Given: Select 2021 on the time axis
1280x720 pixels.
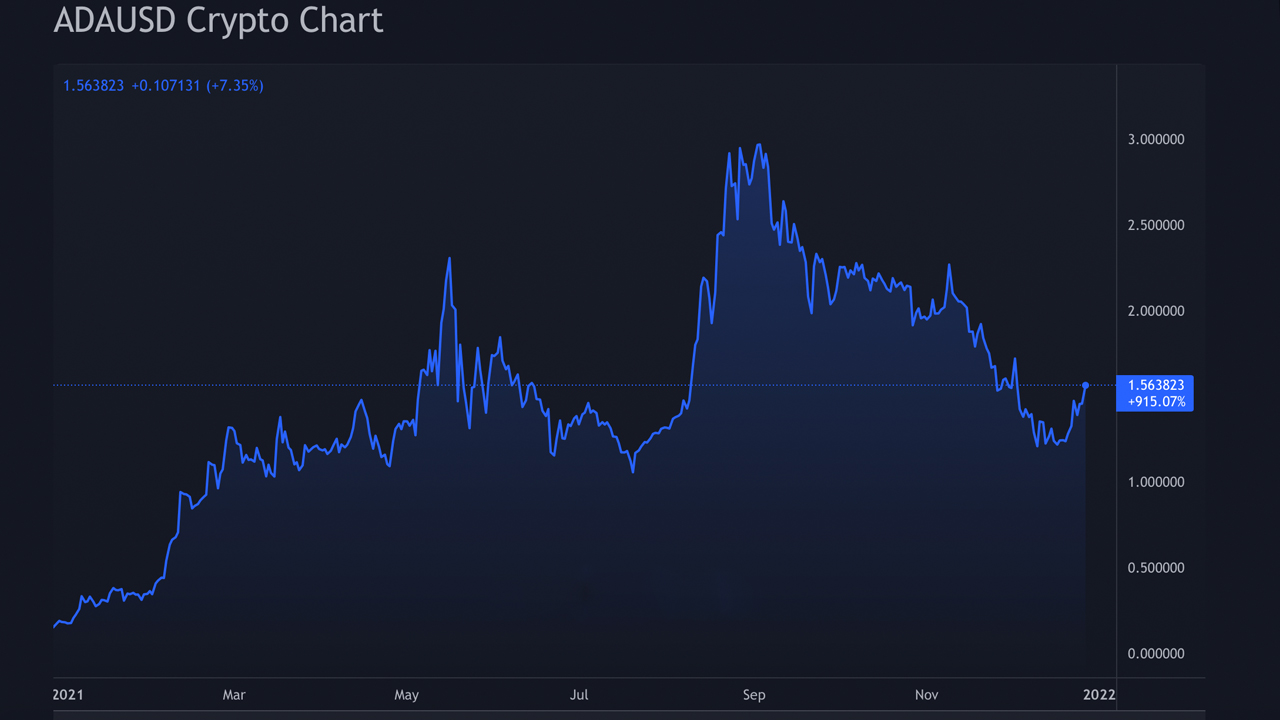Looking at the screenshot, I should pos(68,694).
